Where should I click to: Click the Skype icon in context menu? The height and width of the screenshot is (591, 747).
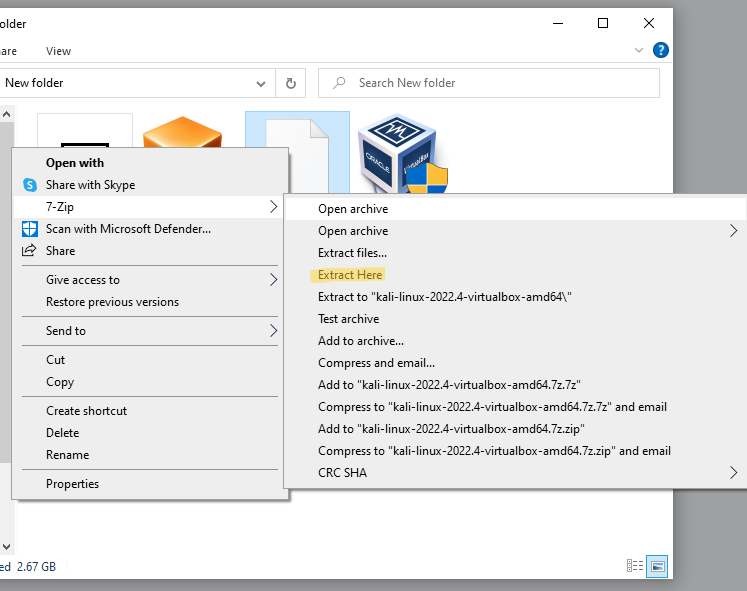(x=30, y=185)
